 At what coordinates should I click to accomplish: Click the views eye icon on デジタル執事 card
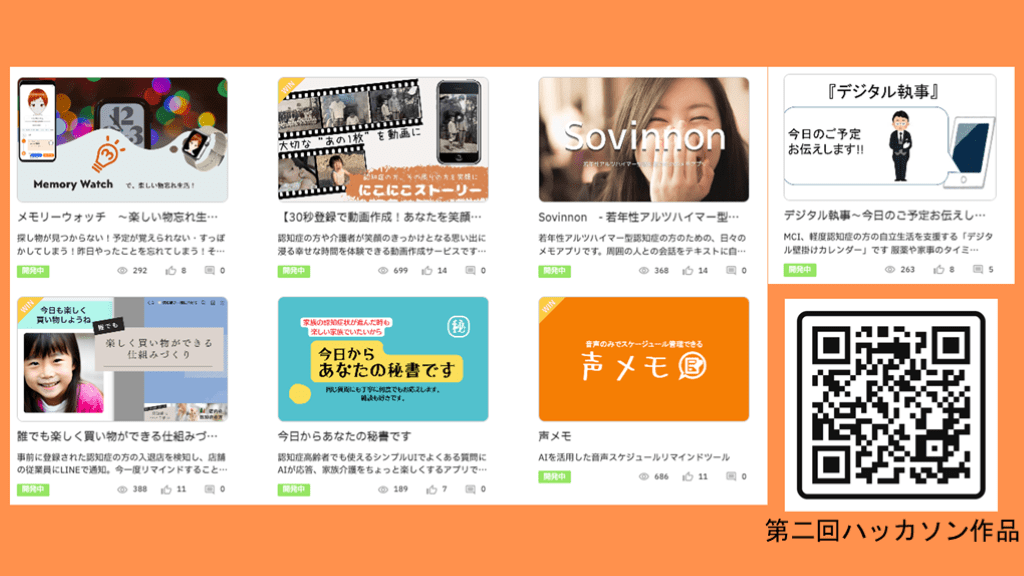(889, 269)
